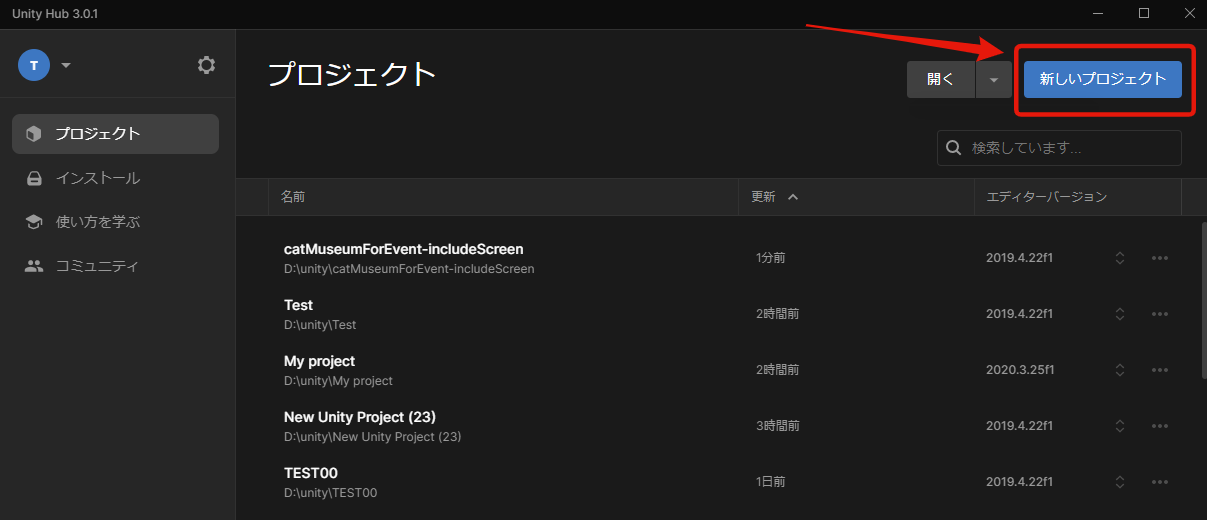
Task: Change editor version for catMuseumForEvent-includeScreen
Action: click(x=1120, y=258)
